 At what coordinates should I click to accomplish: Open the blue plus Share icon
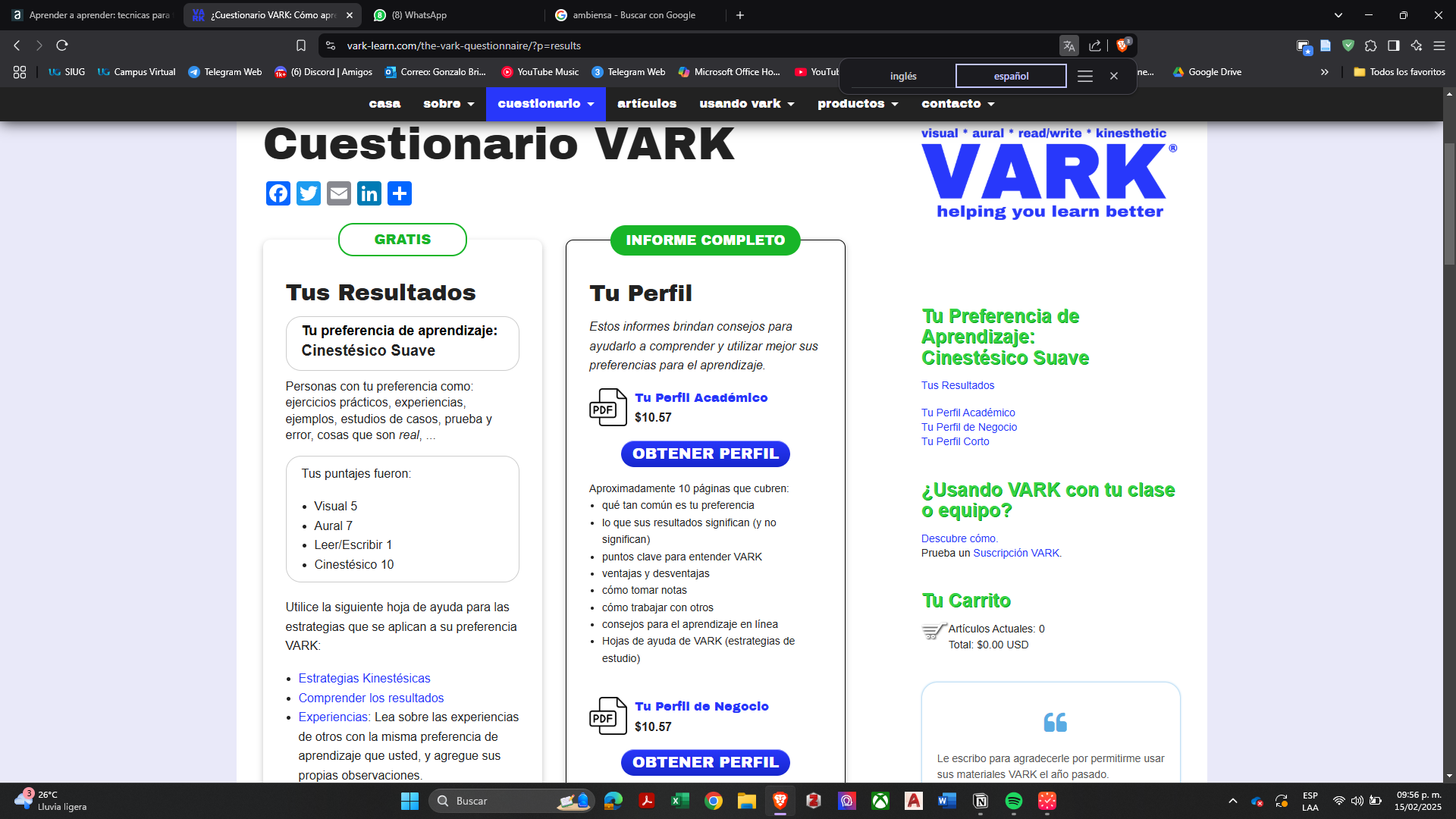(400, 193)
